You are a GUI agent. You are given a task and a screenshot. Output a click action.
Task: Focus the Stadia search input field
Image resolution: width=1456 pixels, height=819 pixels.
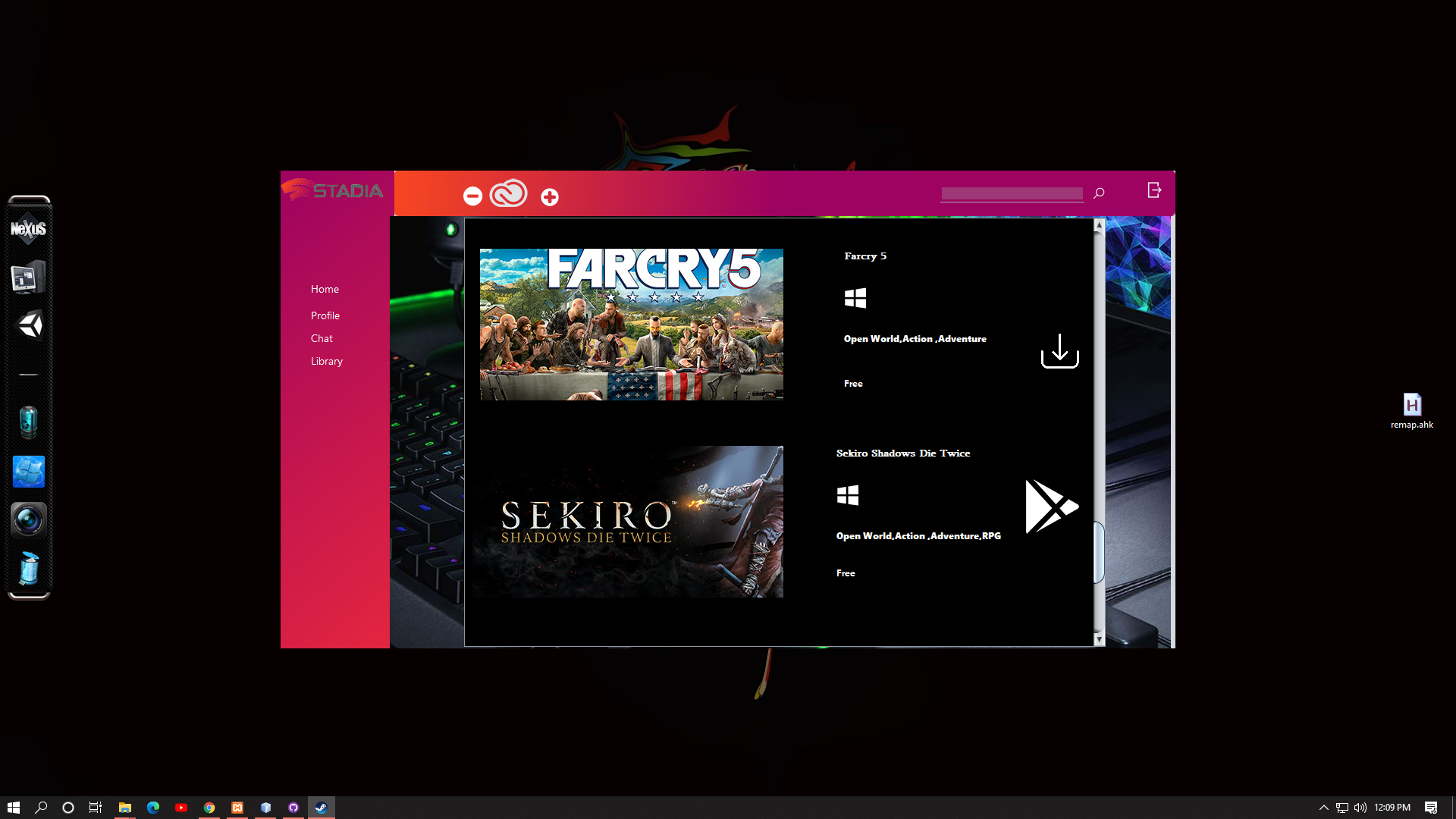[1012, 193]
